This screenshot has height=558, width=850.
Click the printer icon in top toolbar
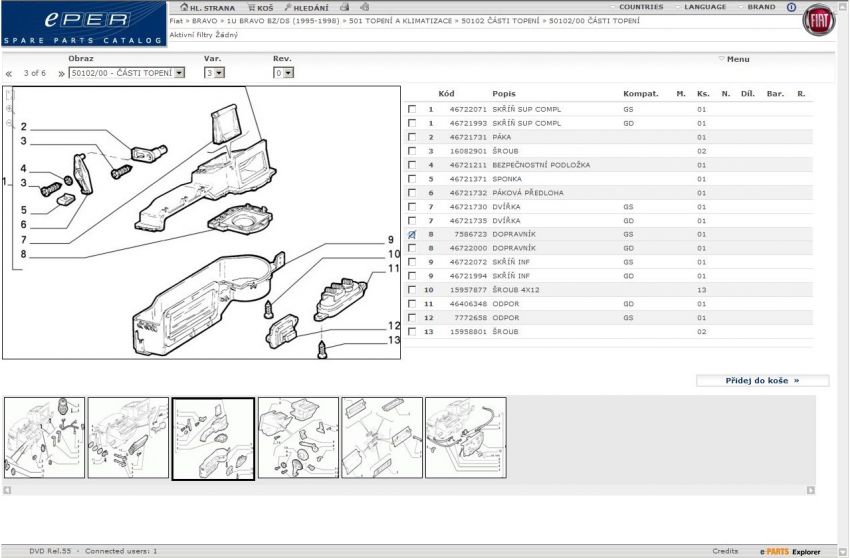click(x=345, y=7)
